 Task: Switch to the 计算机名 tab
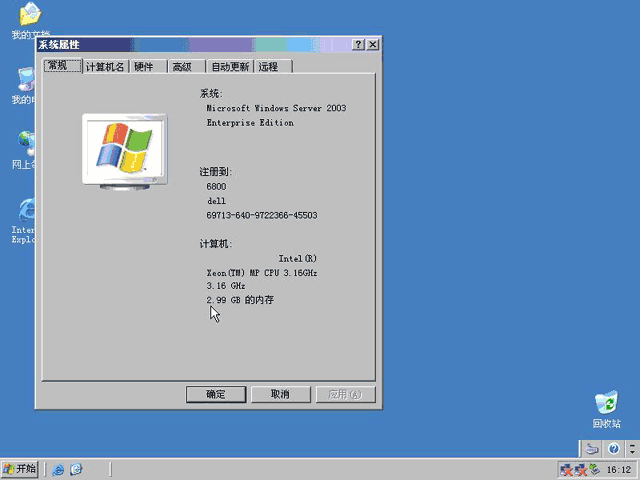[x=106, y=67]
